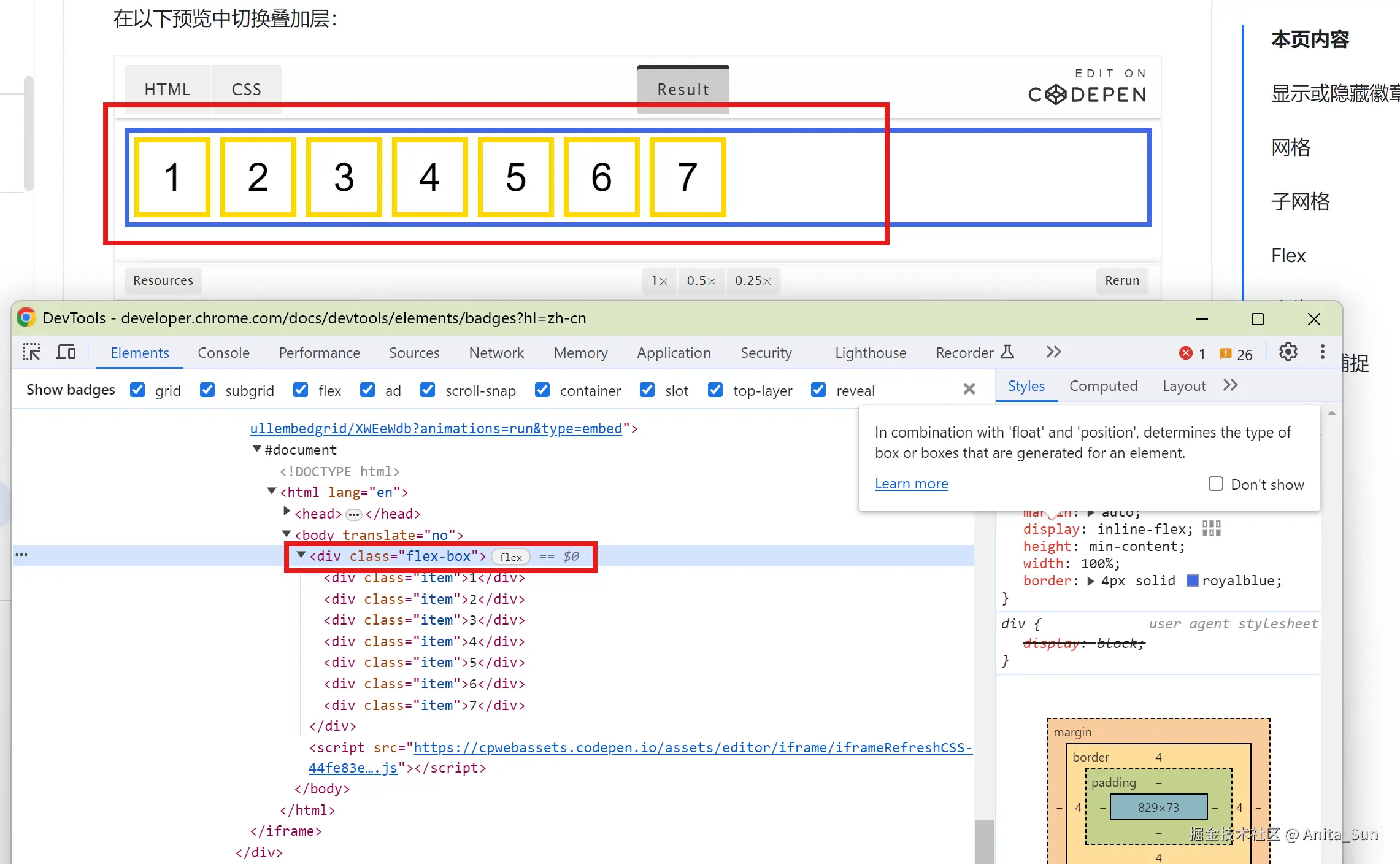Collapse the html lang="en" node
The image size is (1400, 864).
click(x=272, y=492)
